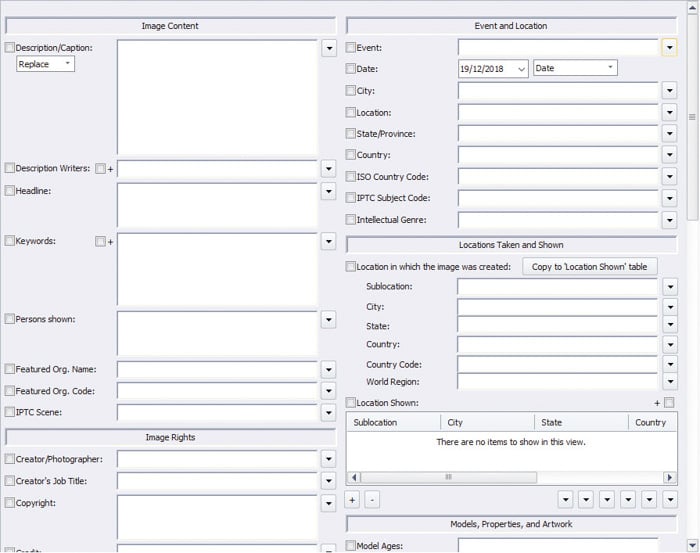Tick the Date checkbox
Image resolution: width=700 pixels, height=553 pixels.
(x=350, y=68)
